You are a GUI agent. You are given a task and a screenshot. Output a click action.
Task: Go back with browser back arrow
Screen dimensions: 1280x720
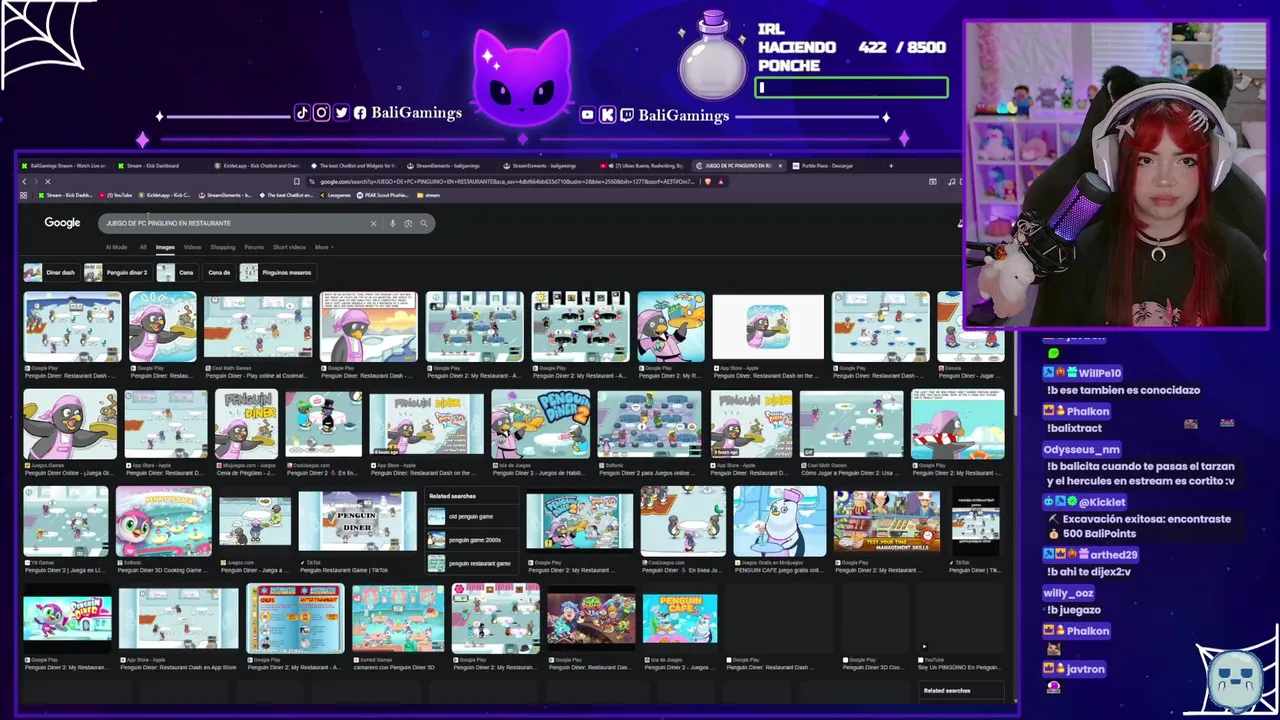tap(24, 182)
